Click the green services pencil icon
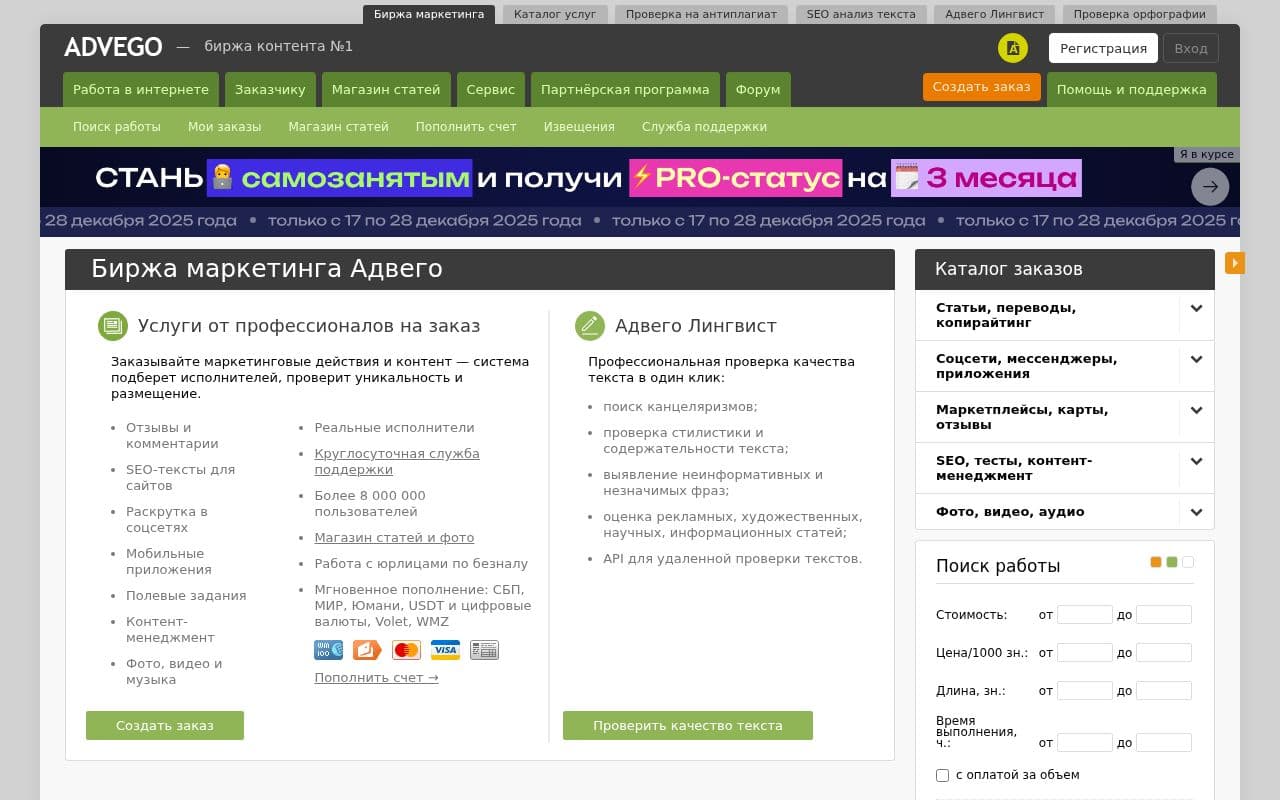The width and height of the screenshot is (1280, 800). point(589,325)
